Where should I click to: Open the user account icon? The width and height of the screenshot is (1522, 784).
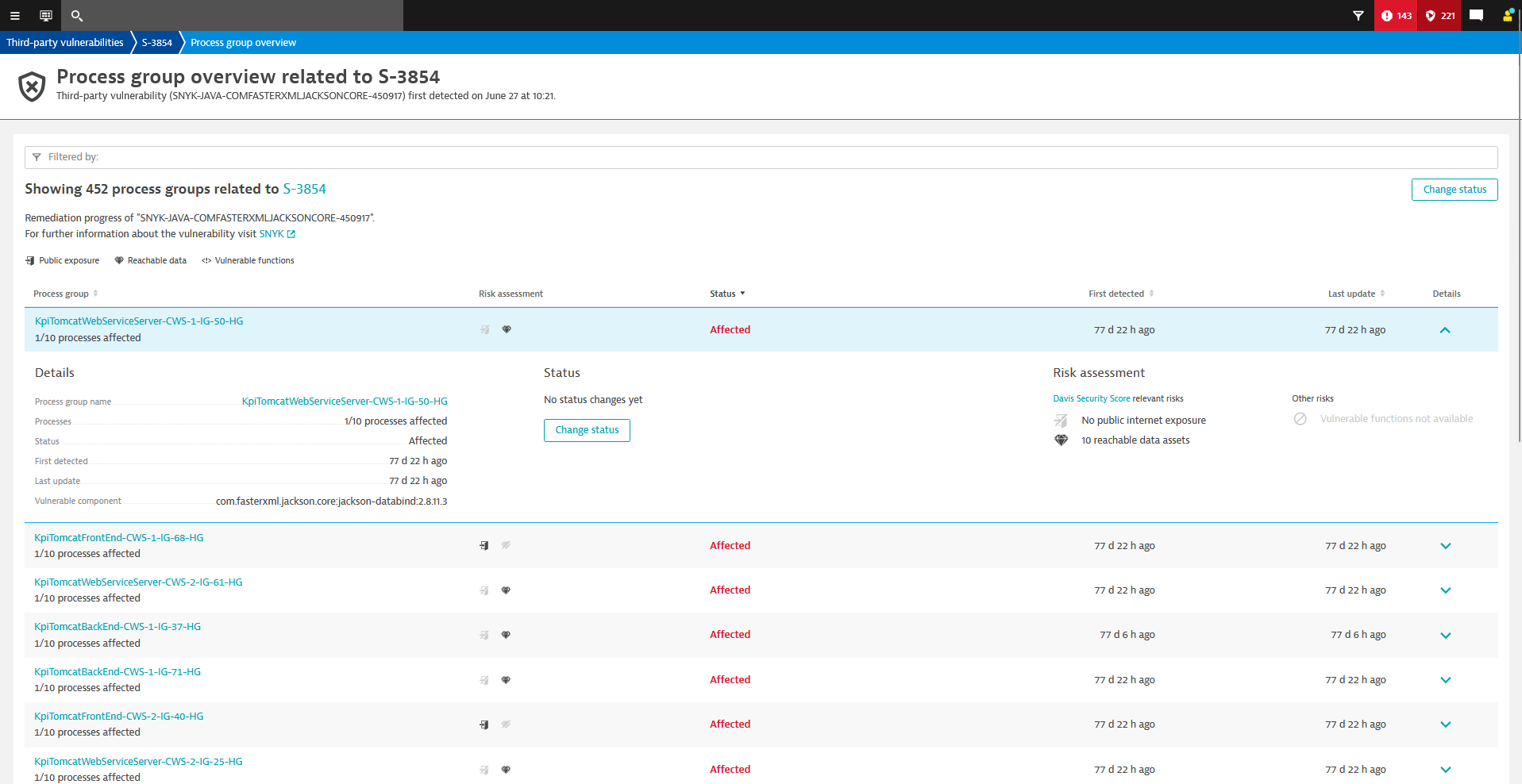pyautogui.click(x=1507, y=16)
